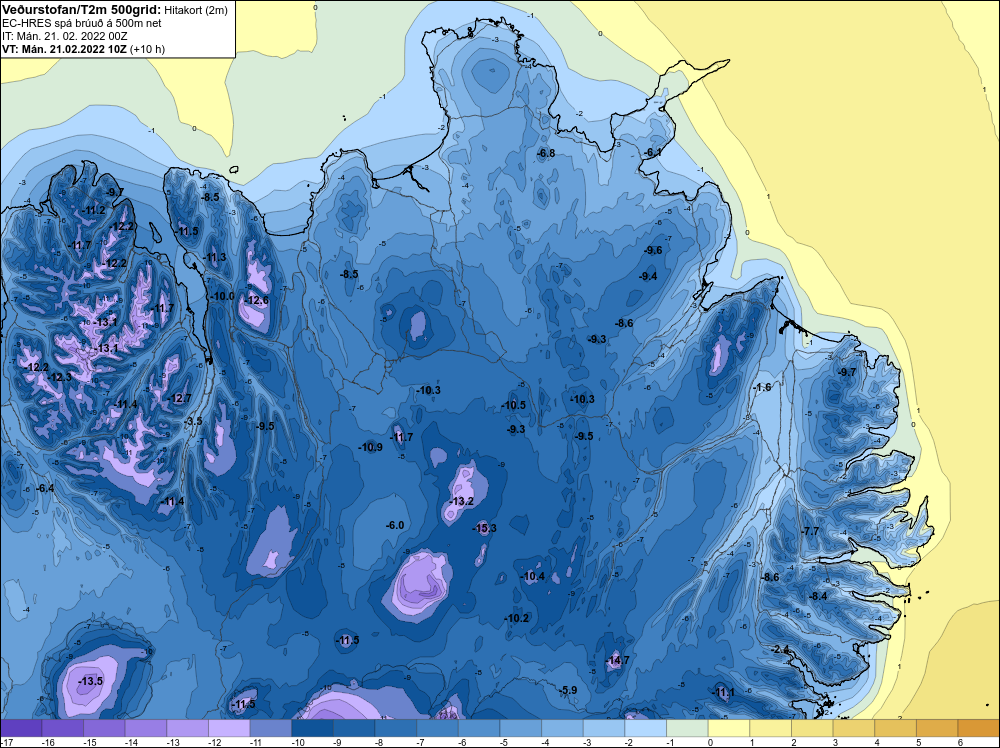Click the -13.5 temperature value
The image size is (1000, 748).
91,681
